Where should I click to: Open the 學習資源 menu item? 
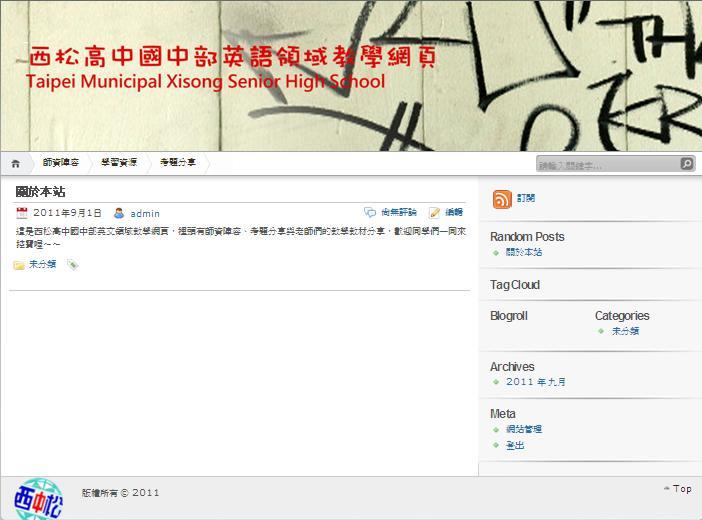[x=119, y=162]
